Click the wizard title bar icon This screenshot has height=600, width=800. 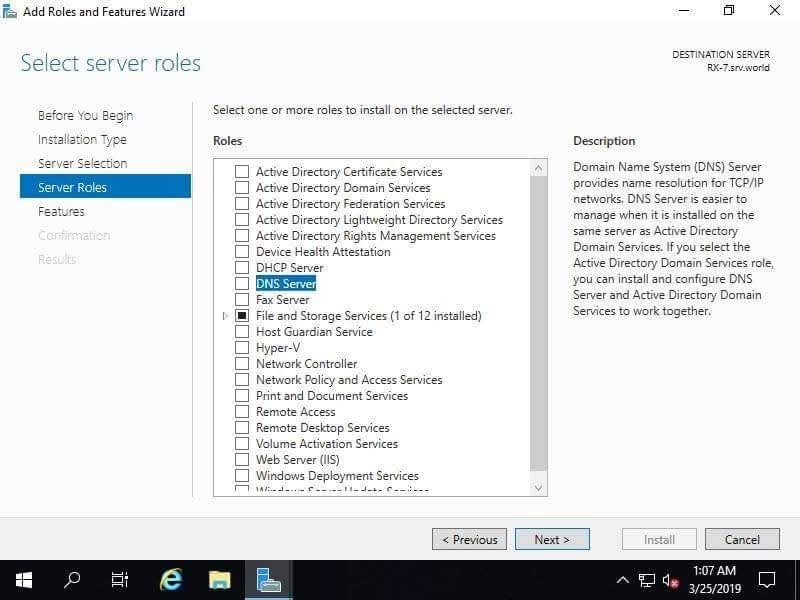click(x=9, y=11)
